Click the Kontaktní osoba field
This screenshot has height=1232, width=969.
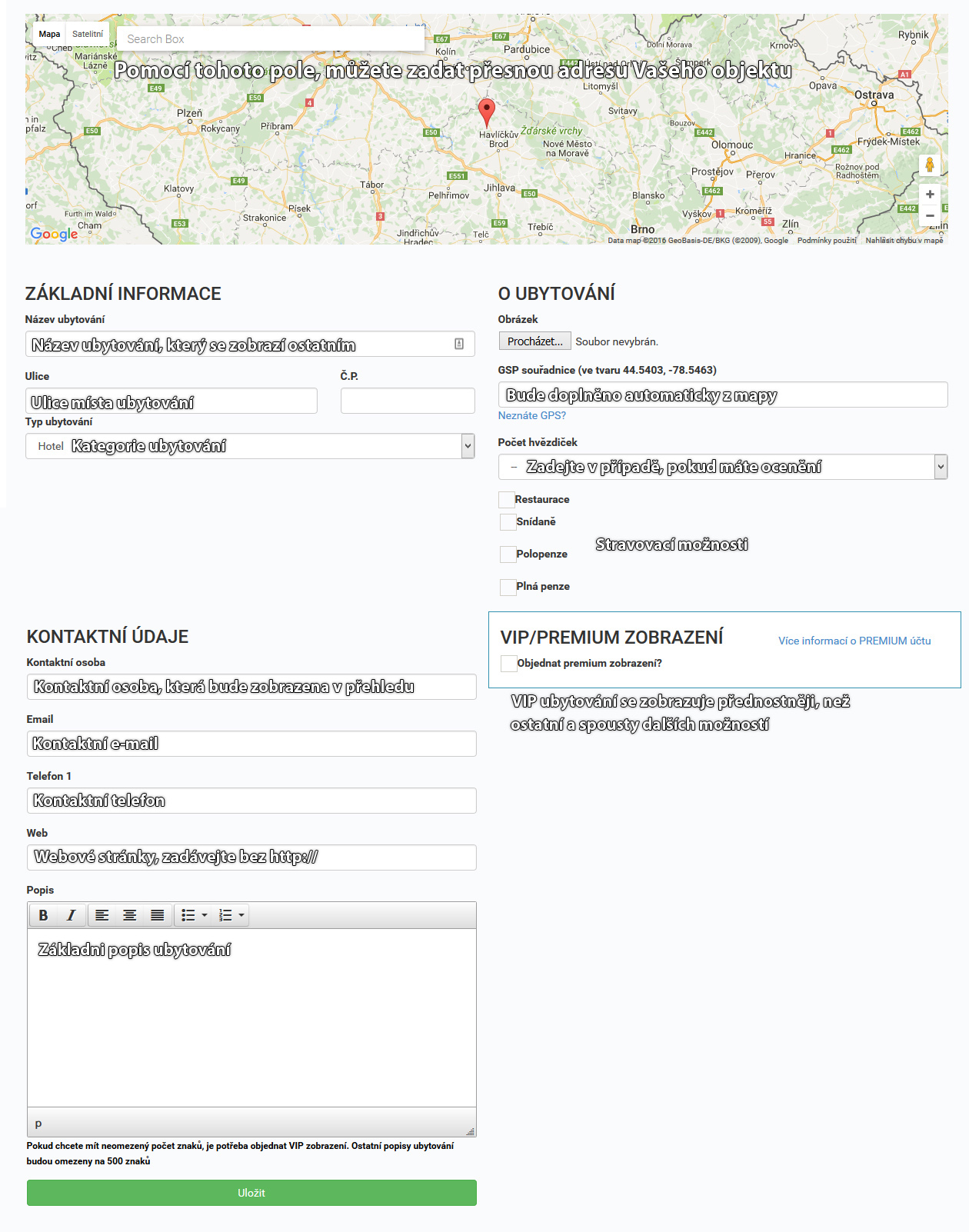click(251, 687)
